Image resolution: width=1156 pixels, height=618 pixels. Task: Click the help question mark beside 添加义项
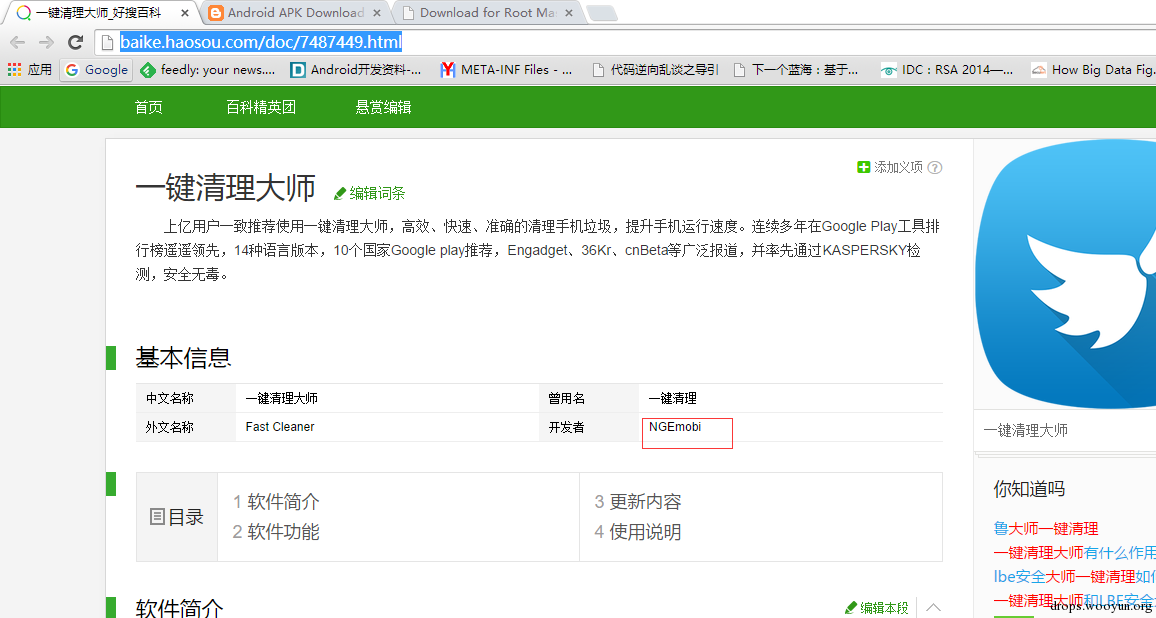[935, 167]
